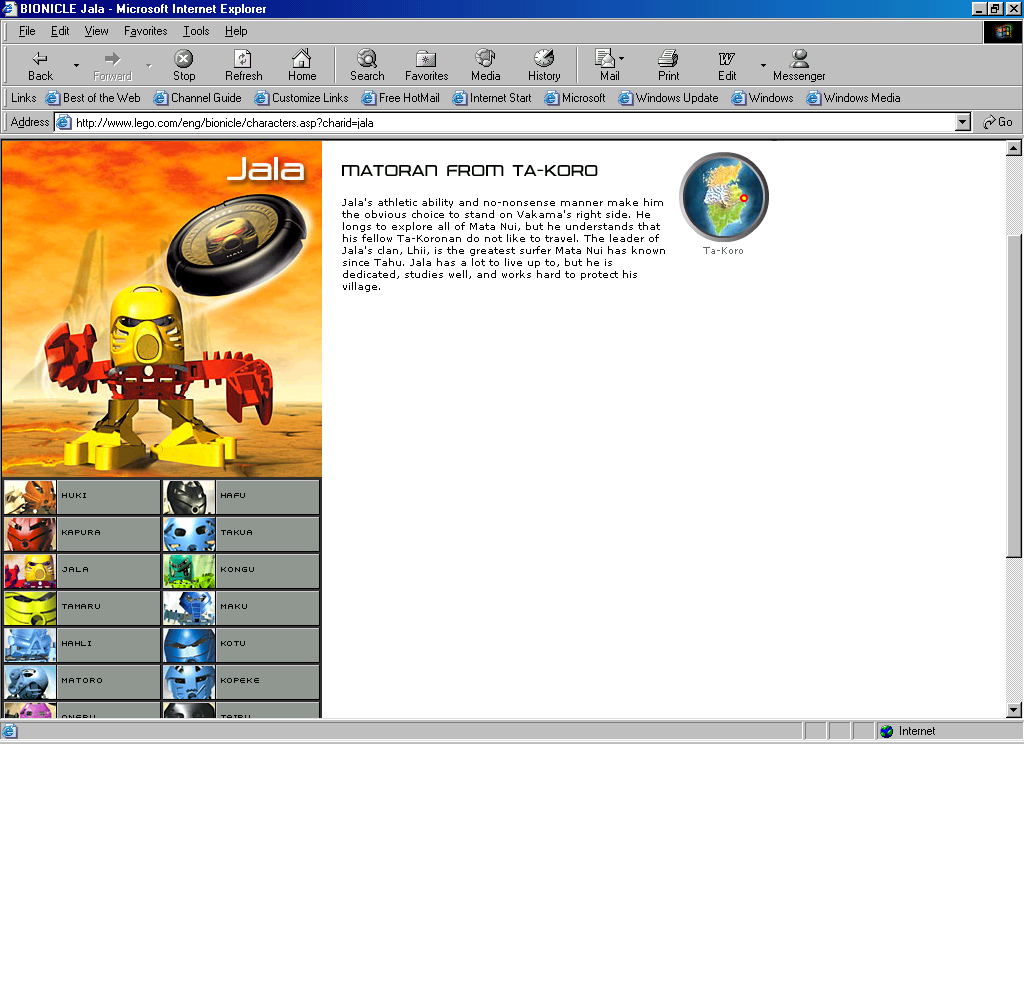Select the Kotu character thumbnail
The width and height of the screenshot is (1024, 1000).
click(189, 645)
